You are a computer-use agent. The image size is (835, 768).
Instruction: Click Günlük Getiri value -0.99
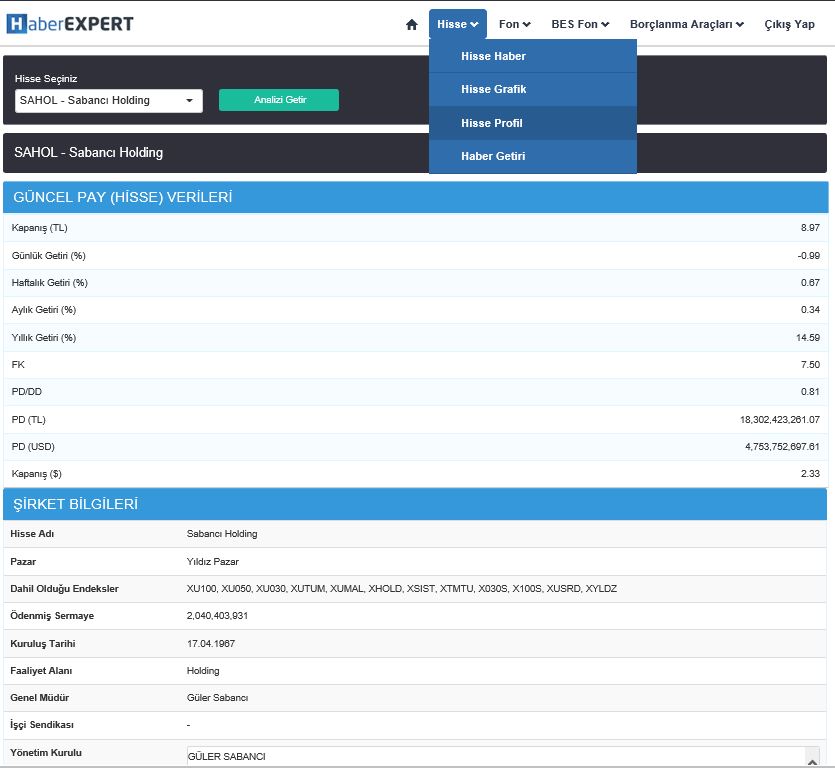pyautogui.click(x=808, y=256)
